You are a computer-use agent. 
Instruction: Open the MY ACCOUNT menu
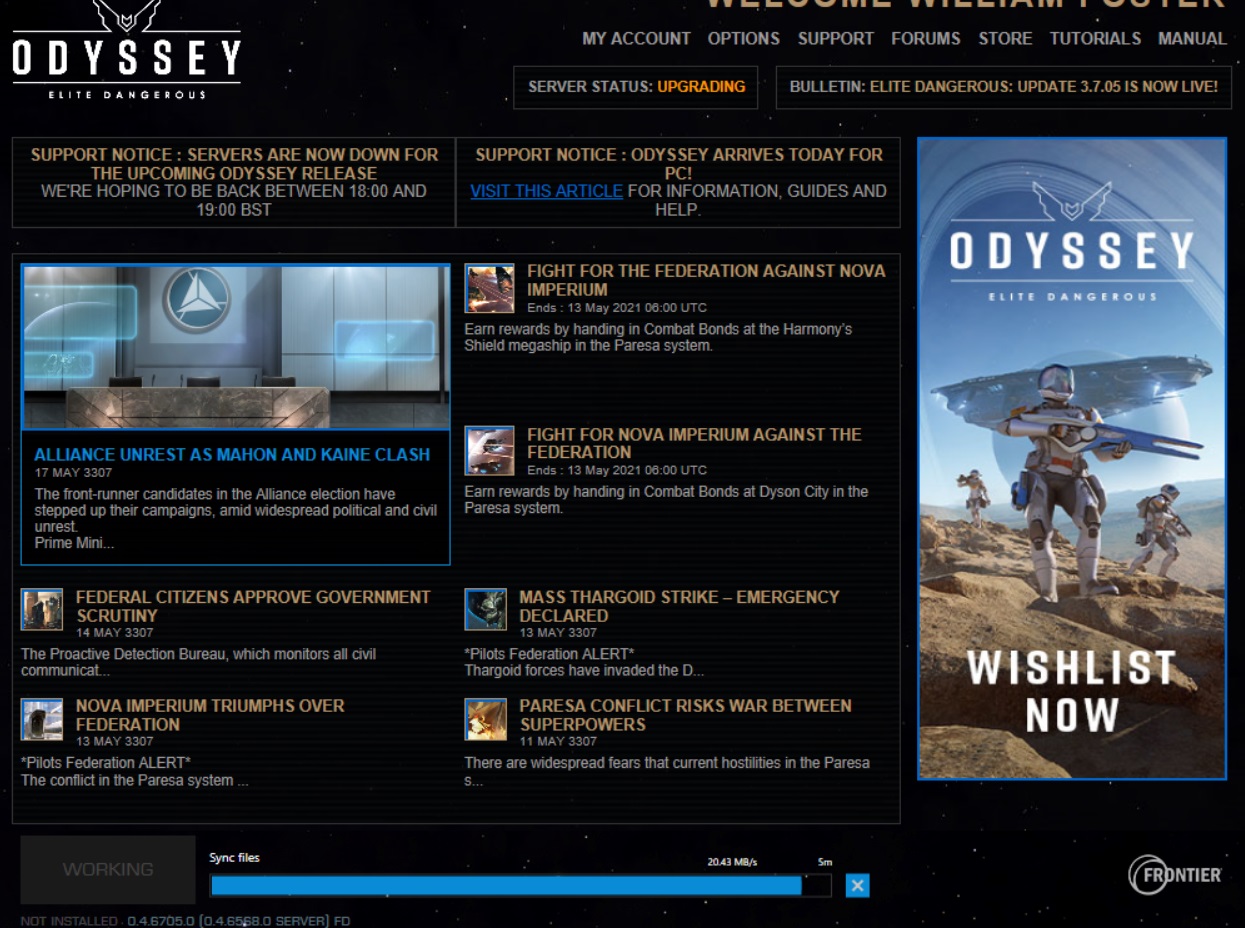636,39
